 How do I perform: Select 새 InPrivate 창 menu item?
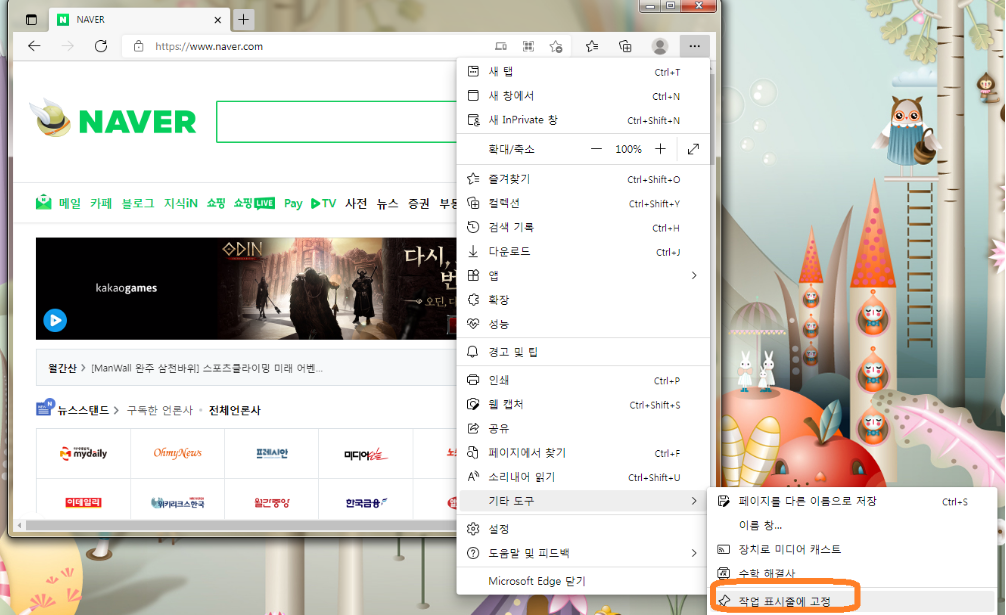[x=583, y=120]
